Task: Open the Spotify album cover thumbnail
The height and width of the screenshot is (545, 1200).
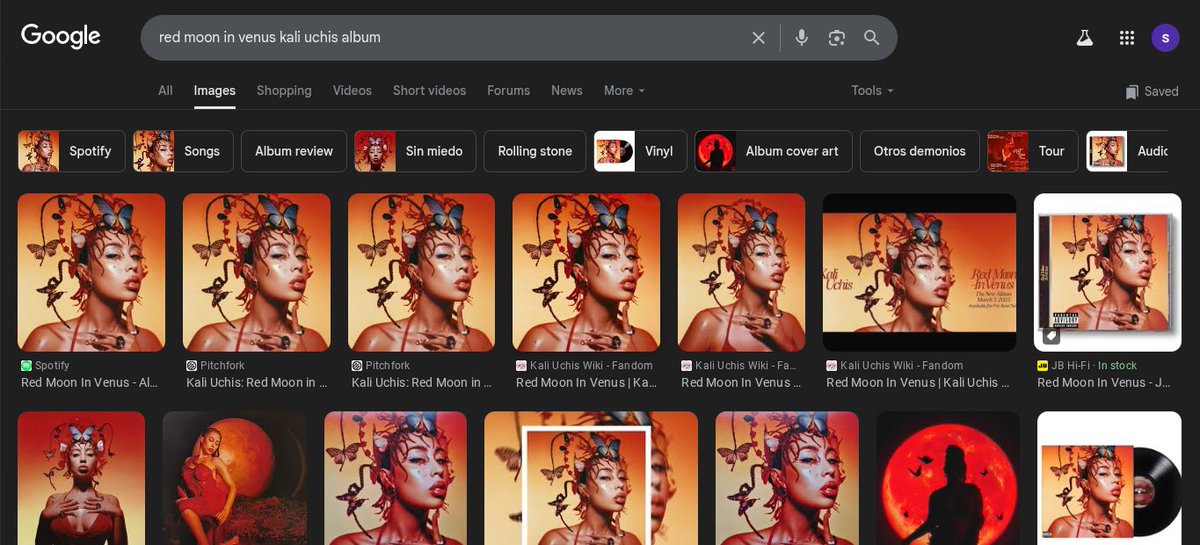Action: pos(92,272)
